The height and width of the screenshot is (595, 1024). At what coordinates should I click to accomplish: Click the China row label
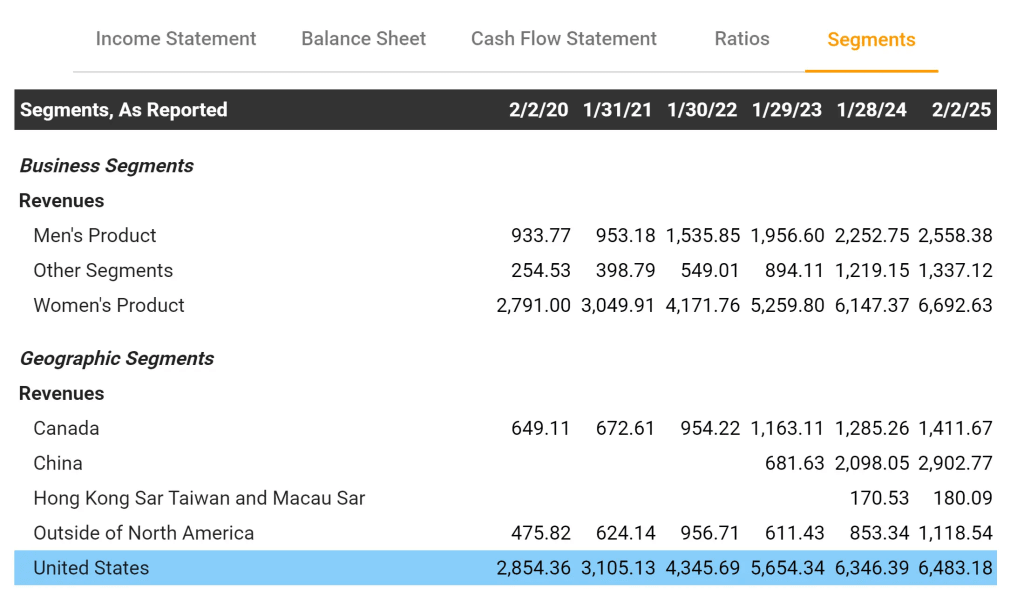[x=58, y=464]
